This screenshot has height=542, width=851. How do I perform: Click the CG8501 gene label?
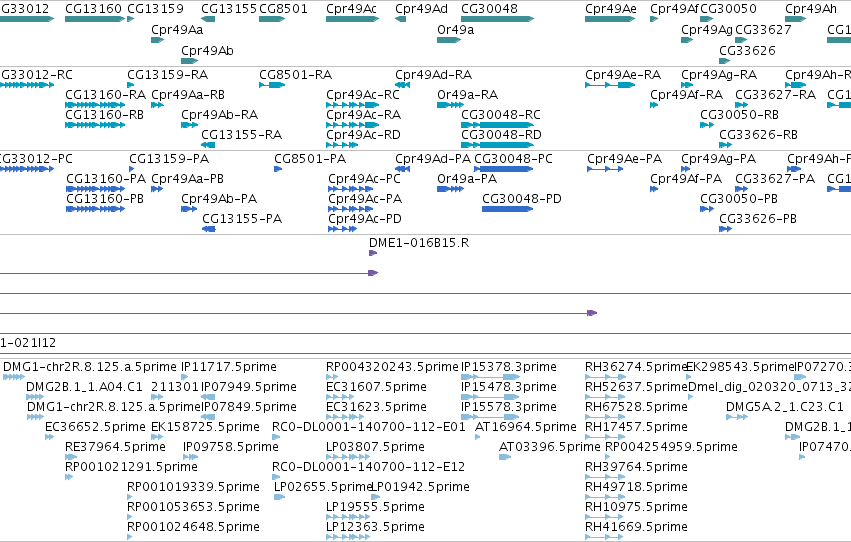283,9
